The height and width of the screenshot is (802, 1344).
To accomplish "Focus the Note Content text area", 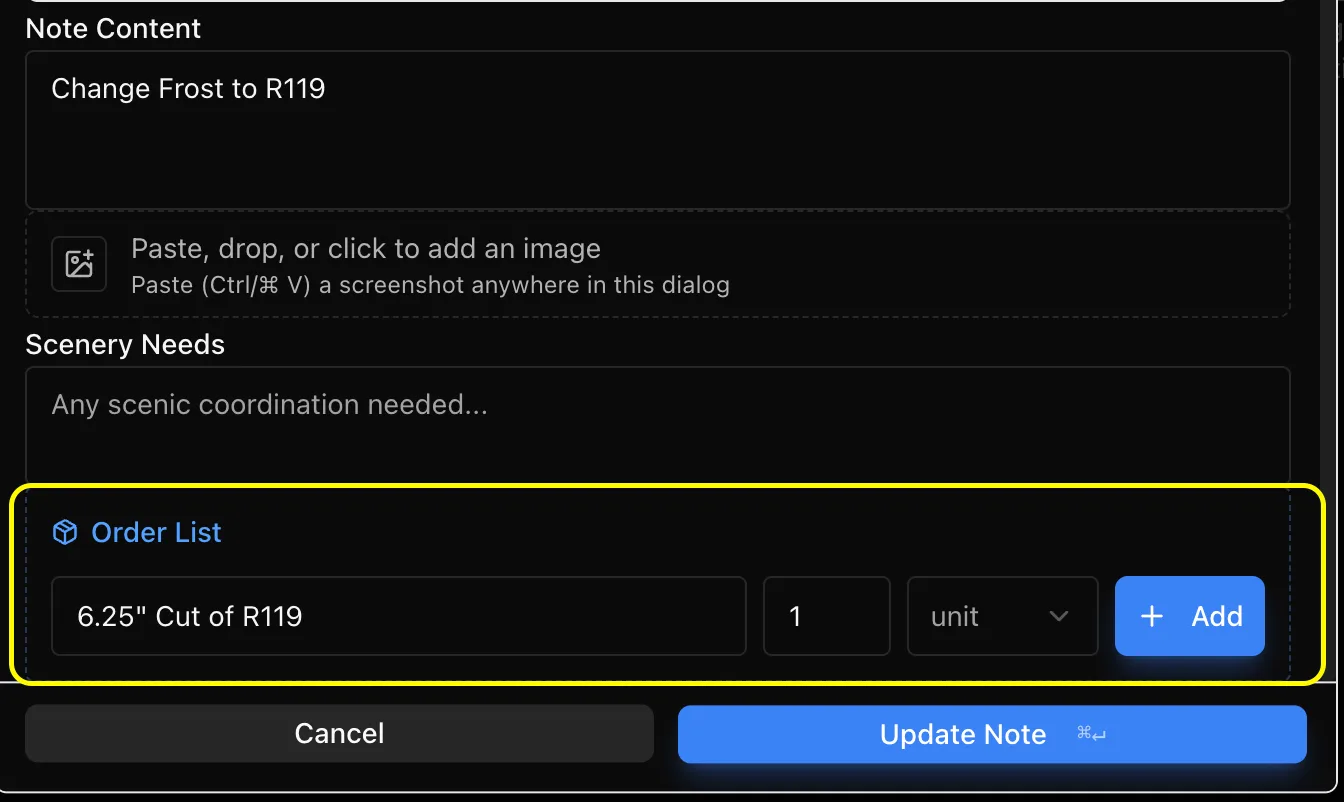I will 658,130.
